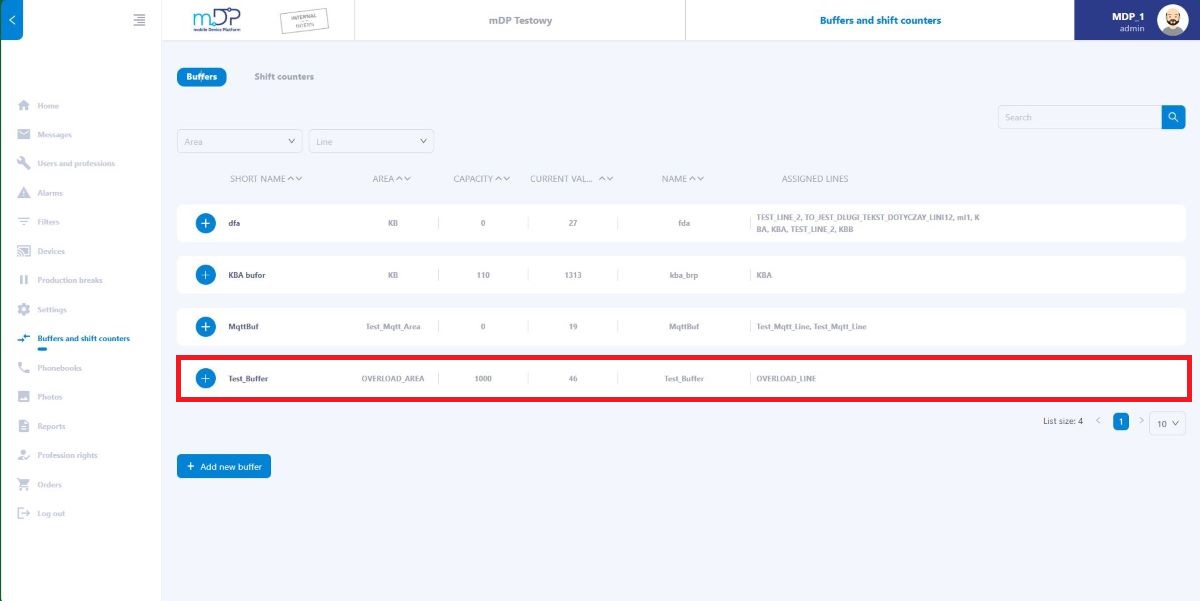Click the Photos image icon
Image resolution: width=1200 pixels, height=601 pixels.
coord(24,397)
